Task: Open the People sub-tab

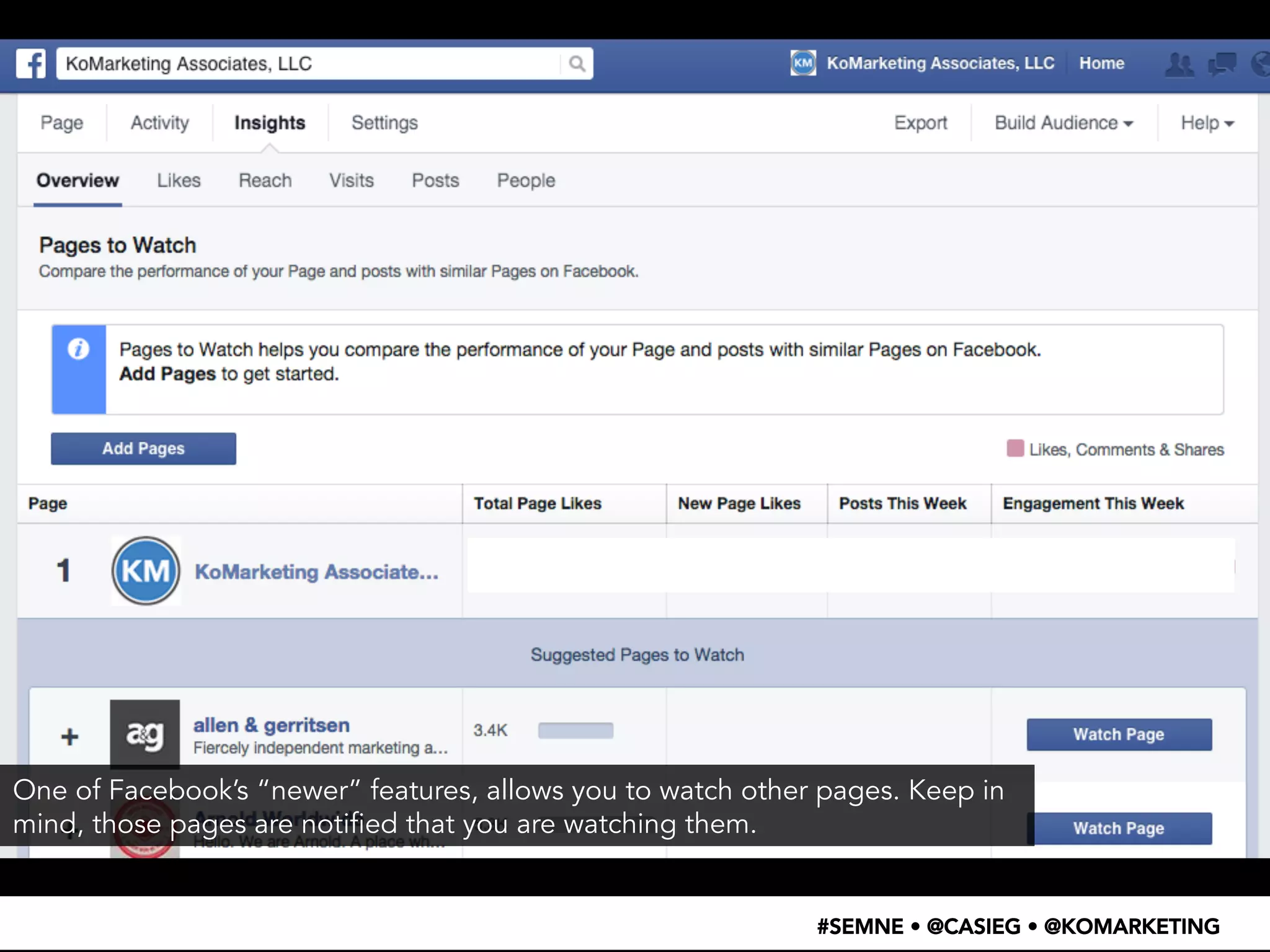Action: point(526,180)
